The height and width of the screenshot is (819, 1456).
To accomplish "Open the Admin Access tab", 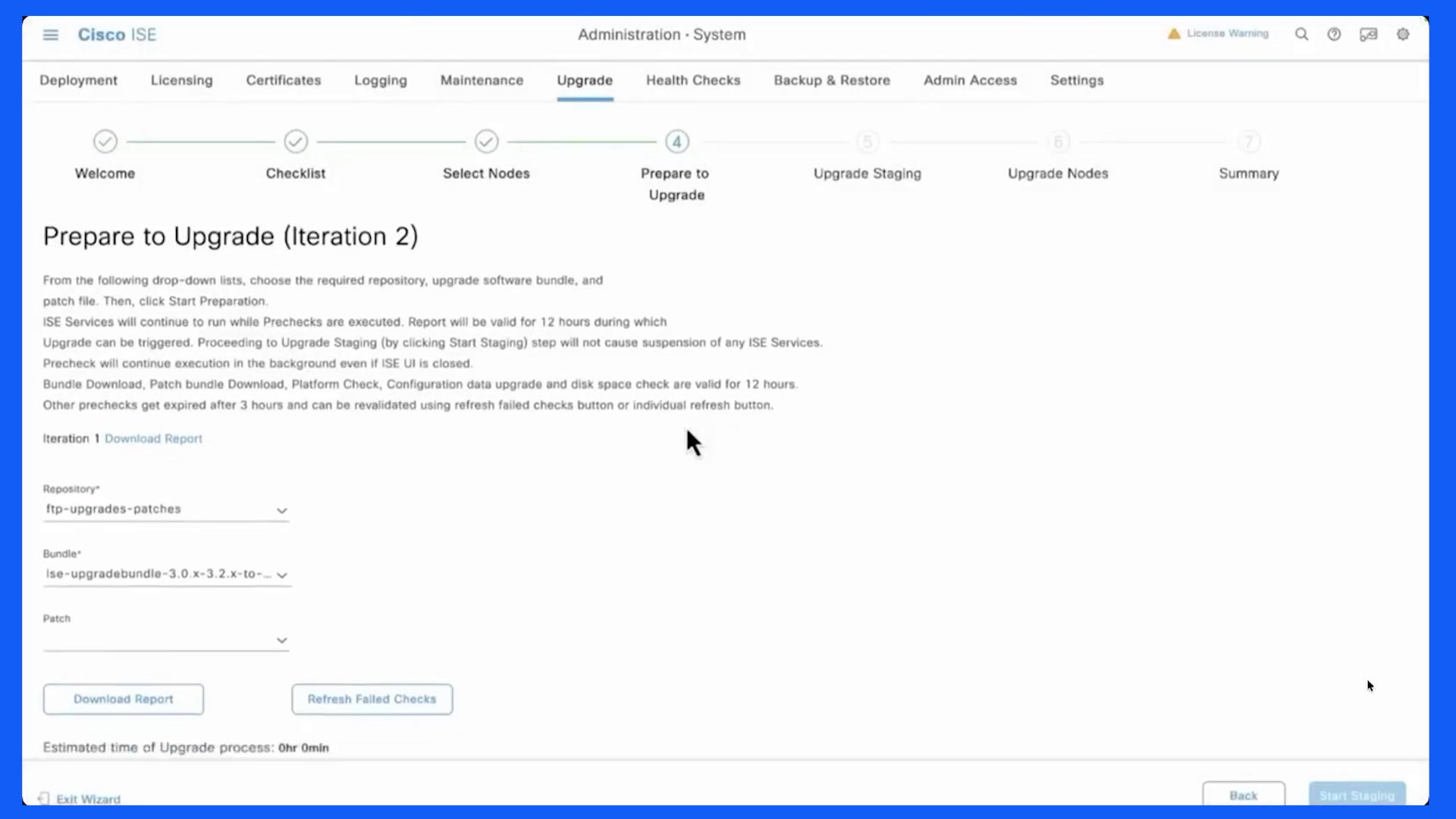I will (x=970, y=80).
